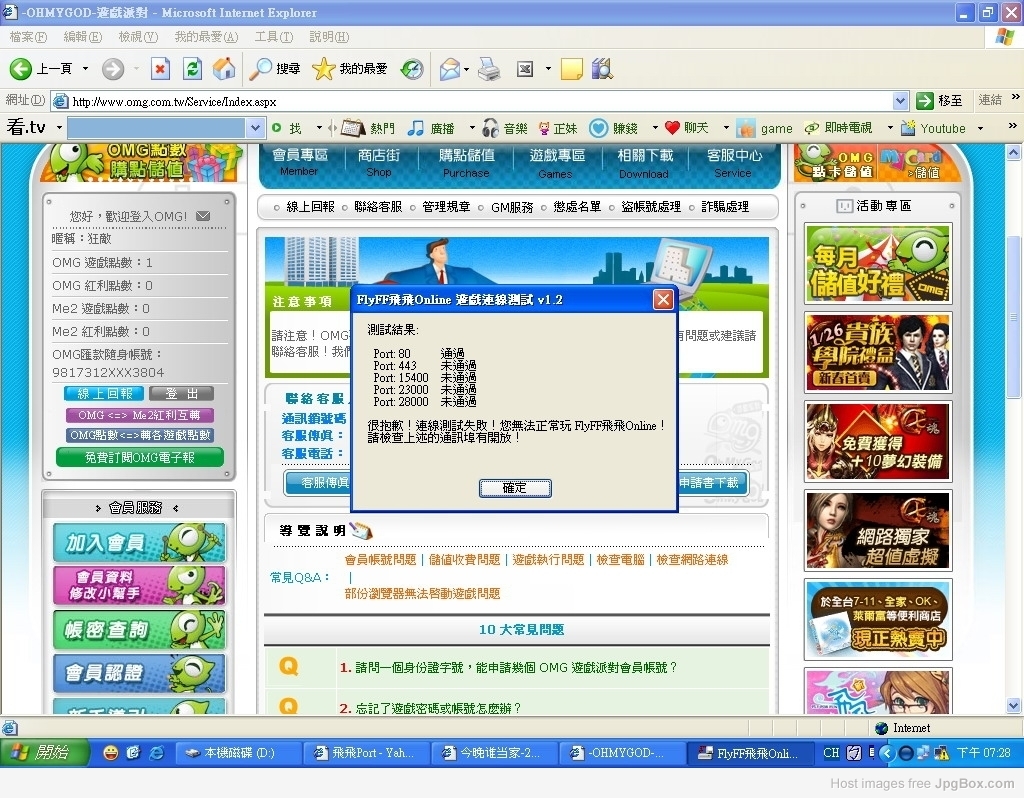Expand the 看.tv search box dropdown

click(255, 128)
